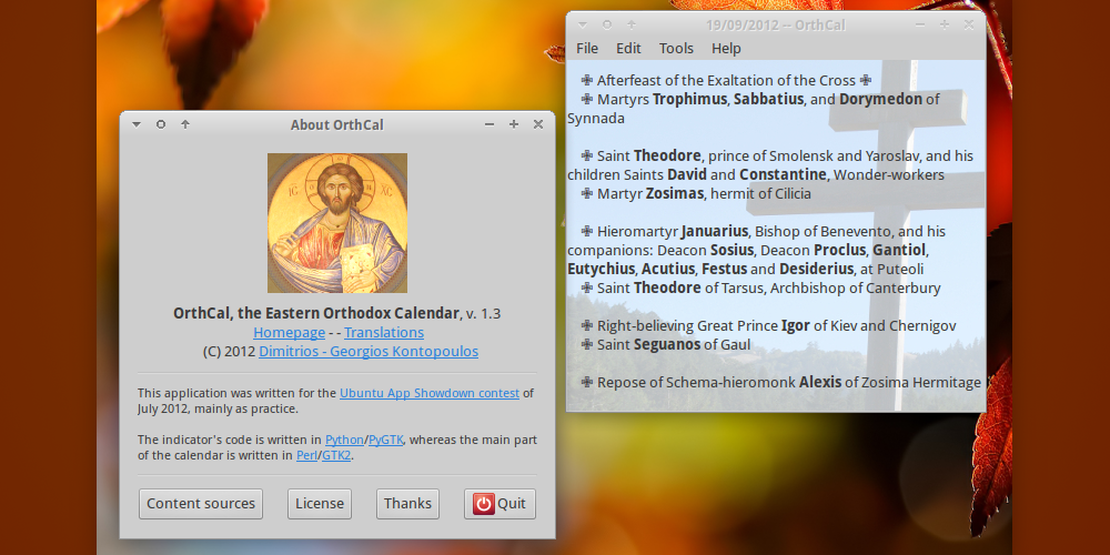Click the Thanks button
The height and width of the screenshot is (555, 1110).
coord(408,503)
